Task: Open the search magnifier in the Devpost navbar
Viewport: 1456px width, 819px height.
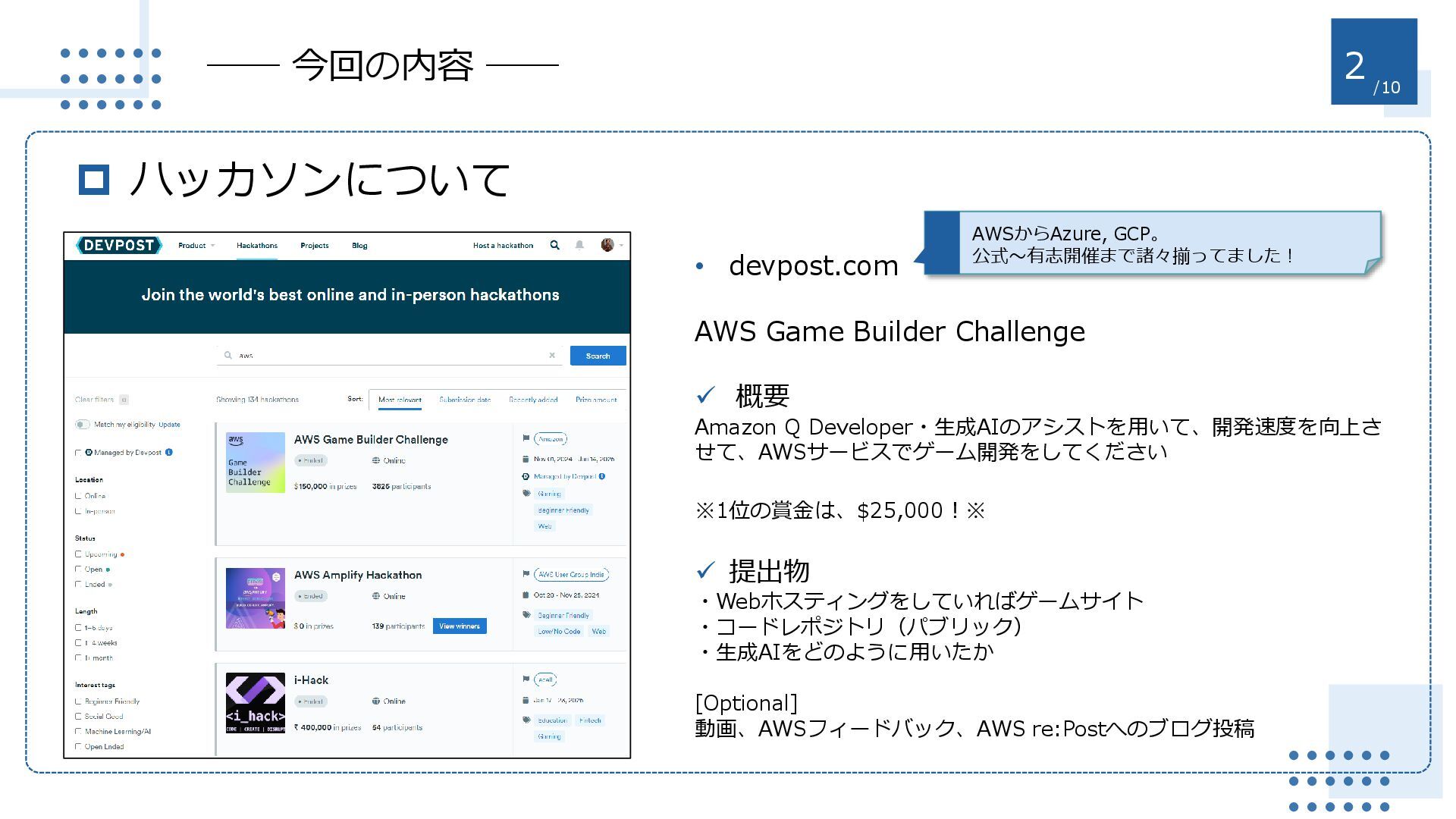Action: [555, 245]
